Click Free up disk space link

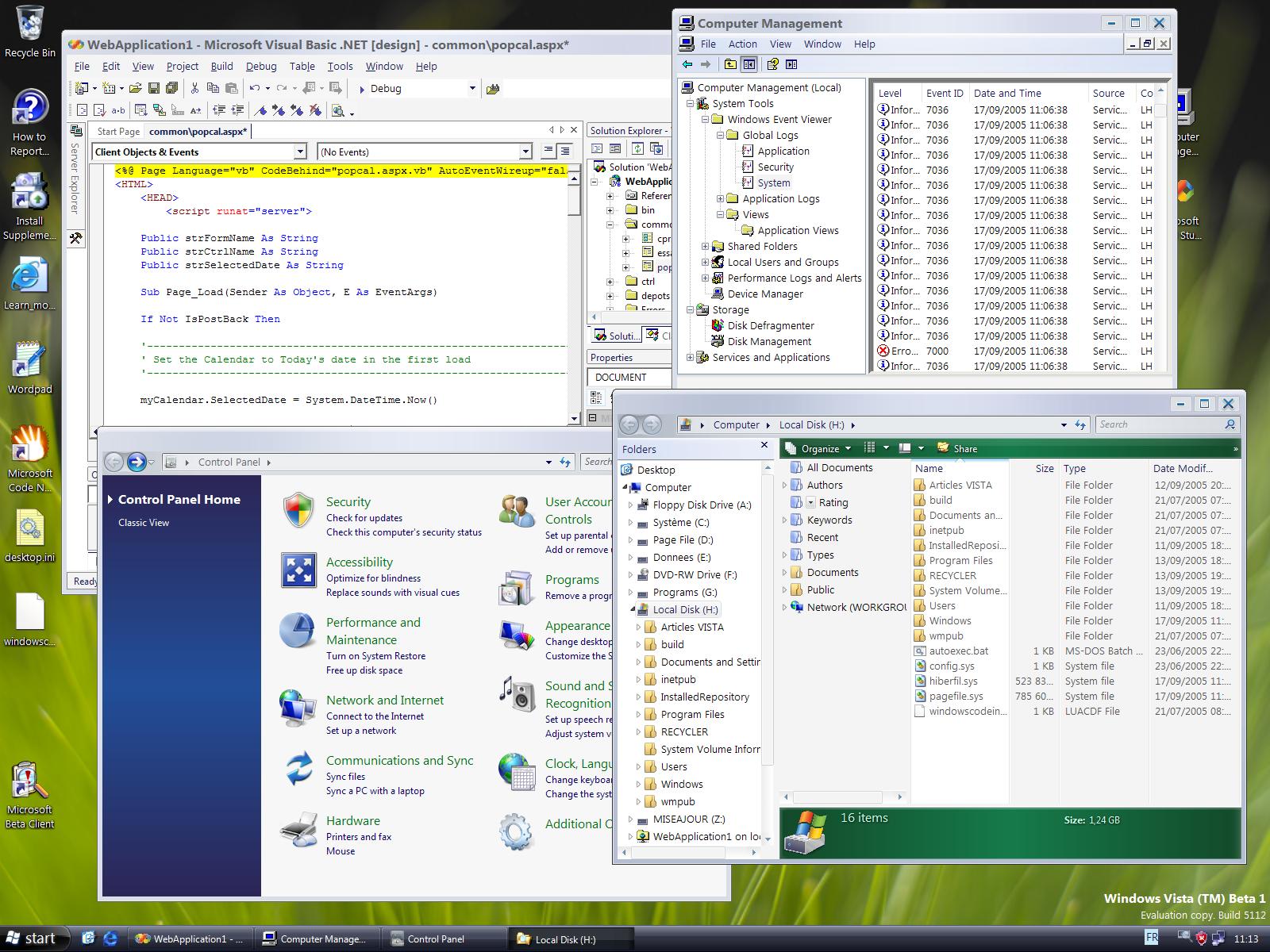click(x=364, y=670)
